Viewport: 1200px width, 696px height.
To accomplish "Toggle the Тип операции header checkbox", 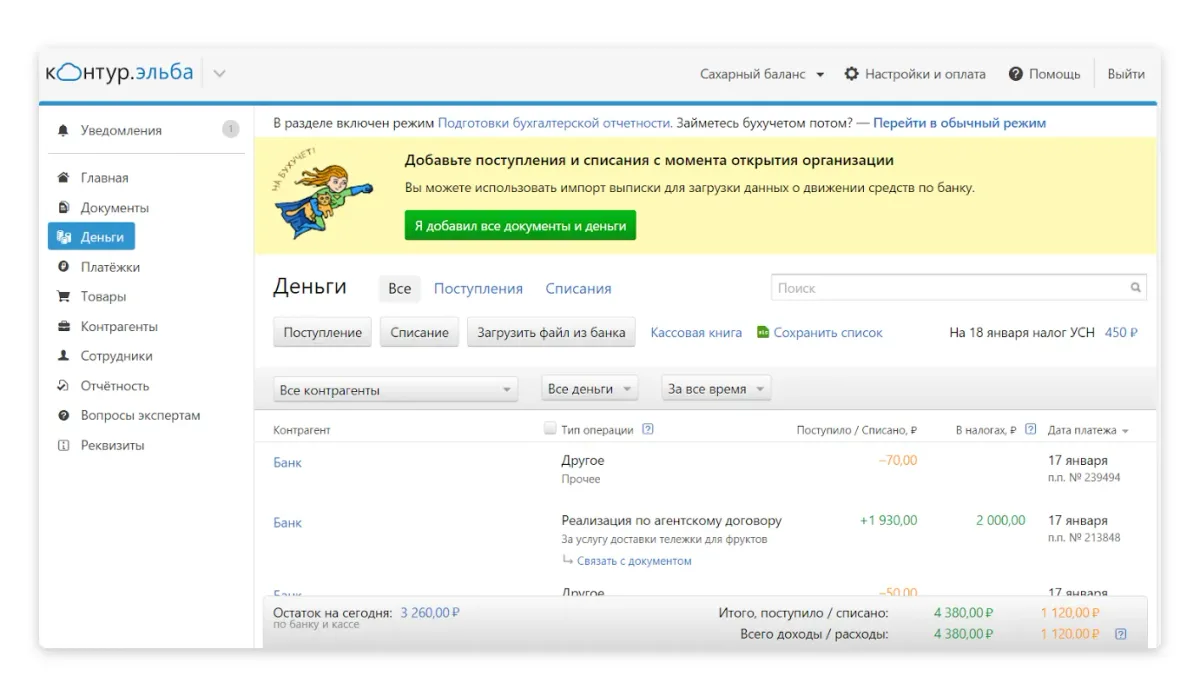I will point(550,429).
